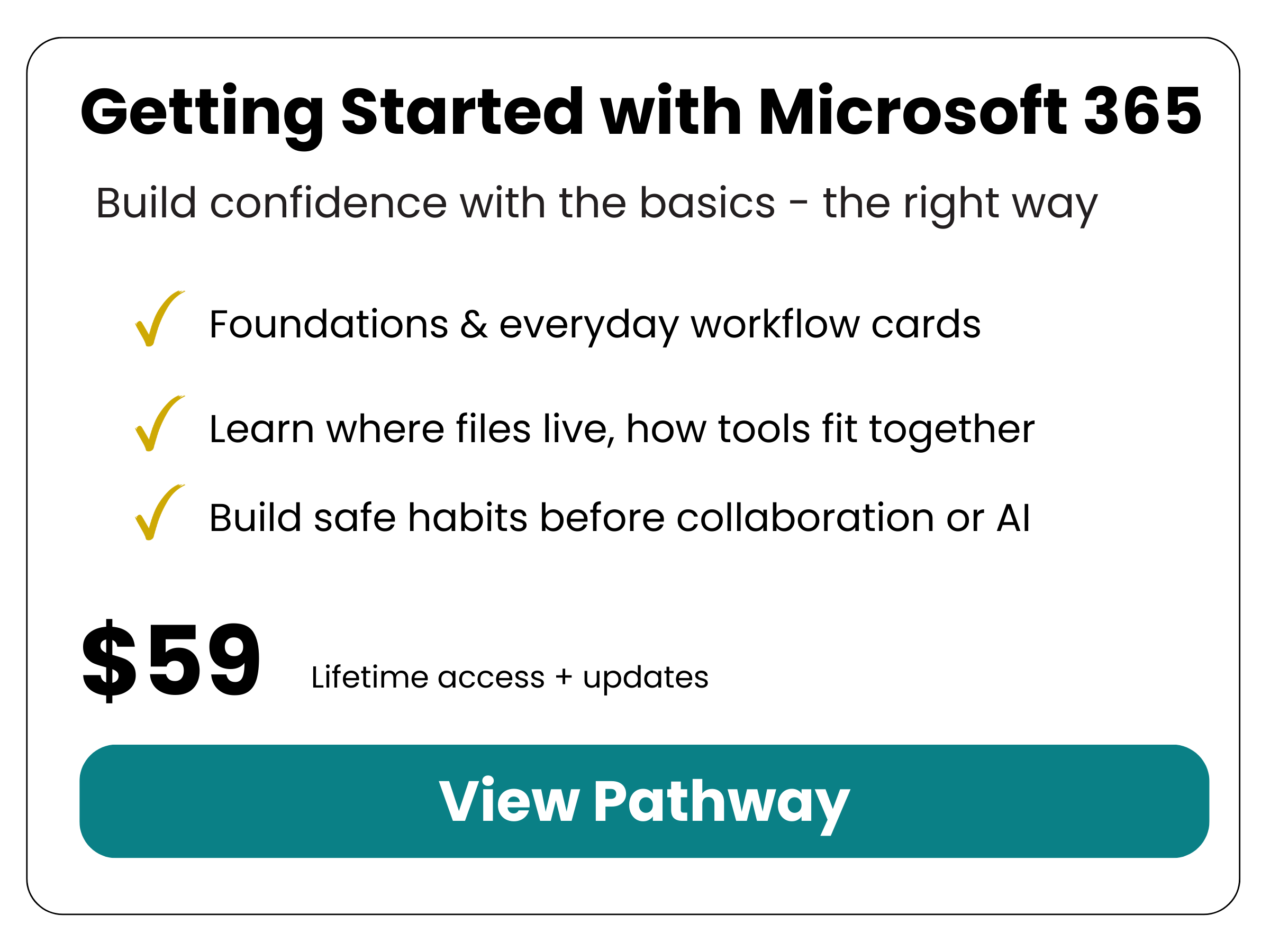Click the View Pathway button
1270x952 pixels.
pyautogui.click(x=644, y=801)
